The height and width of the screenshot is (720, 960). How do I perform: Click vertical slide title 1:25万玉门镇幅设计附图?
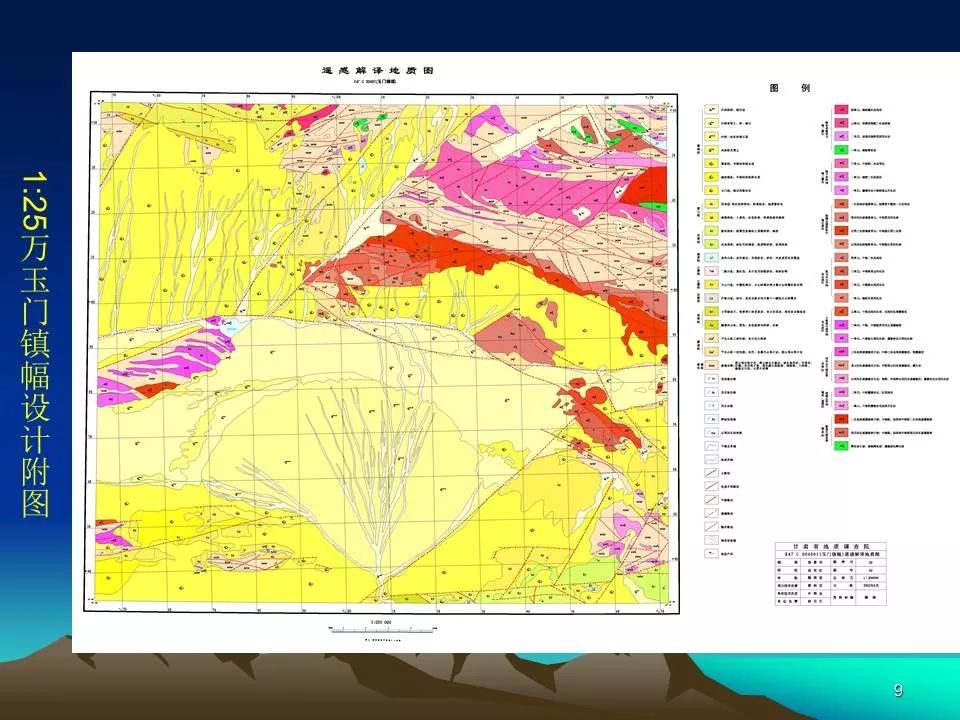click(x=35, y=344)
